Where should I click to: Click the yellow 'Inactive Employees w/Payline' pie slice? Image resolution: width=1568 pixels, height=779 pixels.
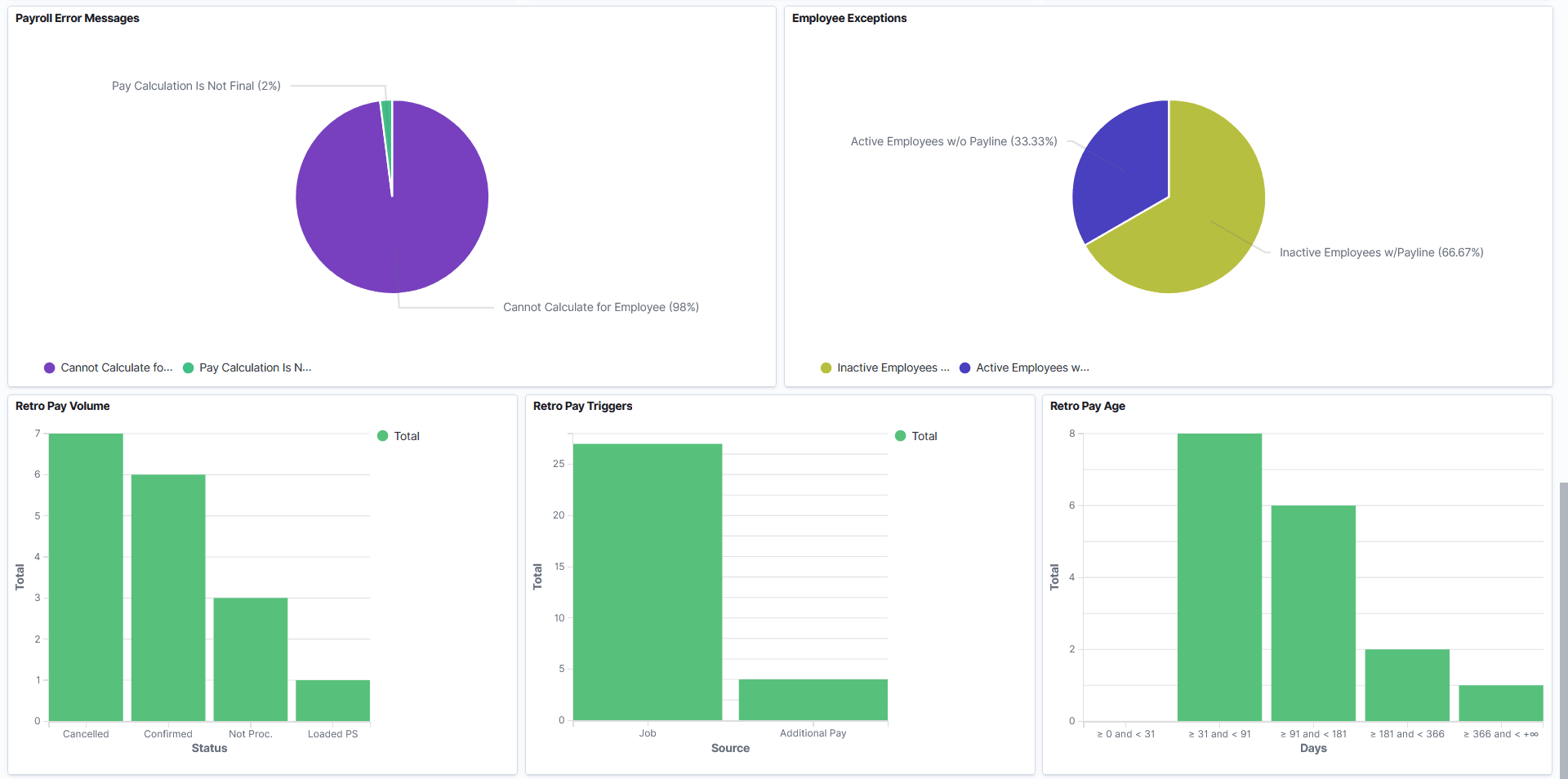point(1209,229)
